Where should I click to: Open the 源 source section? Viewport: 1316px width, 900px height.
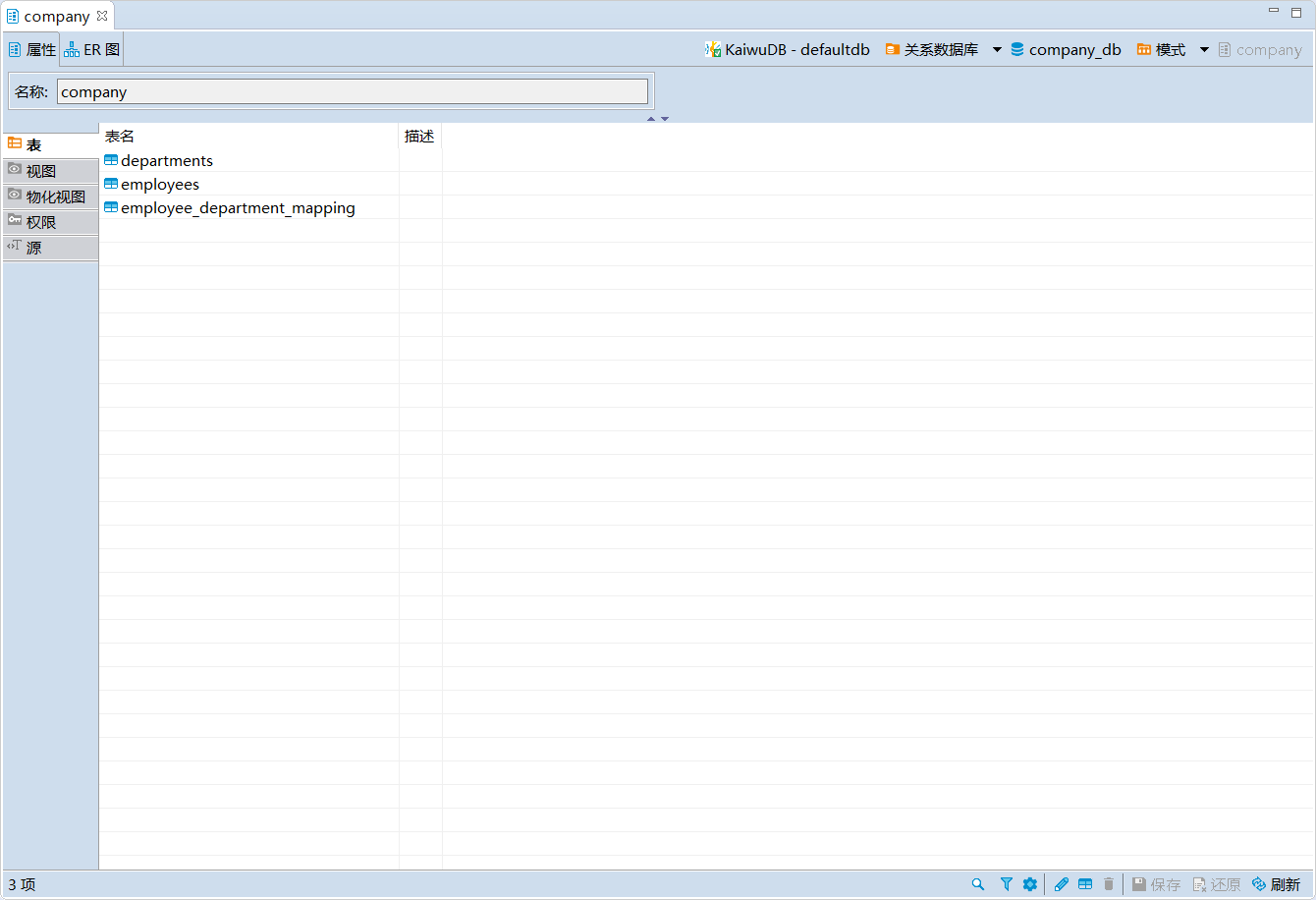click(x=34, y=248)
